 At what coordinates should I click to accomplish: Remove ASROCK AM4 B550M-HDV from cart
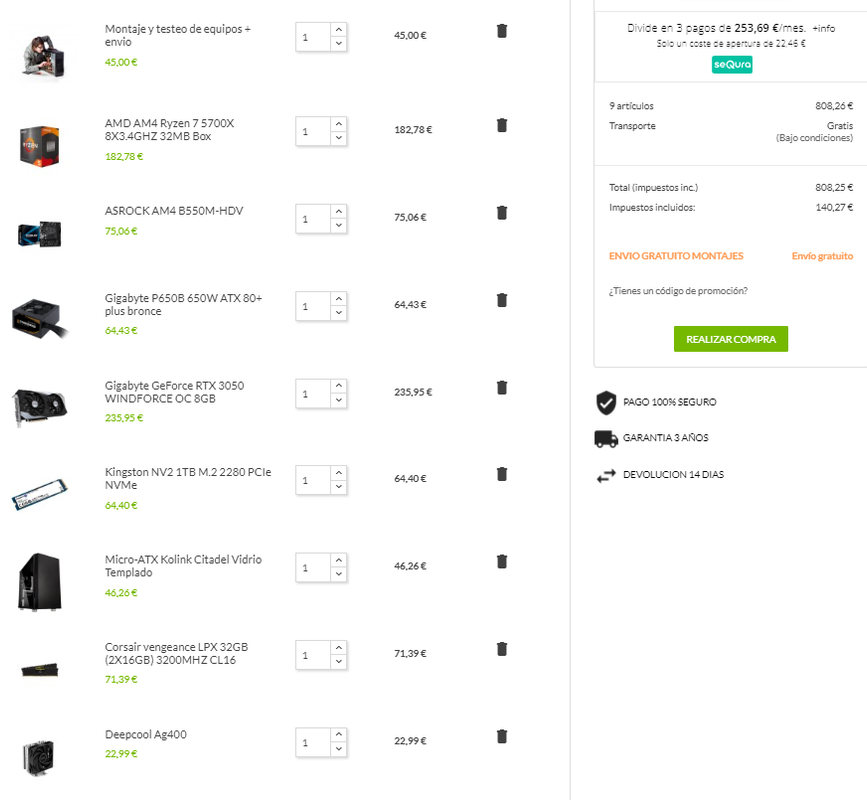(502, 213)
